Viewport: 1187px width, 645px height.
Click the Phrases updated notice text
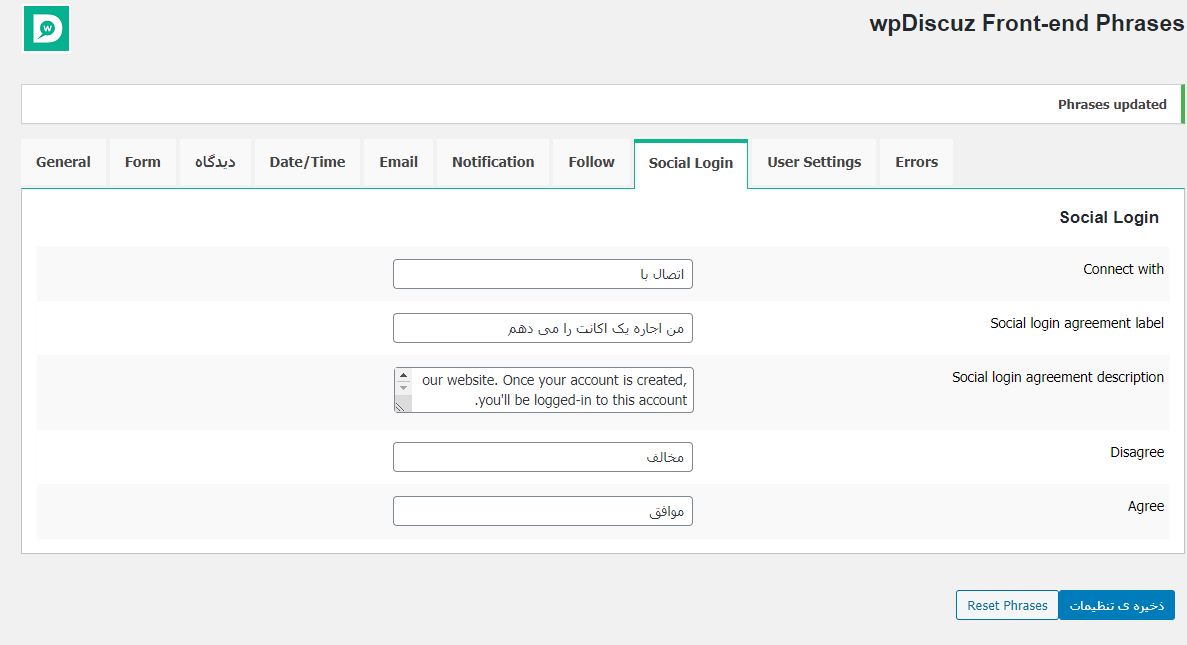[x=1111, y=104]
